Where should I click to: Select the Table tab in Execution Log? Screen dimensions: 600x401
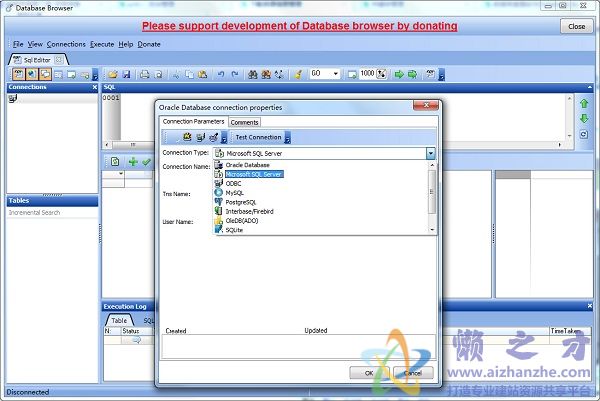[x=119, y=321]
